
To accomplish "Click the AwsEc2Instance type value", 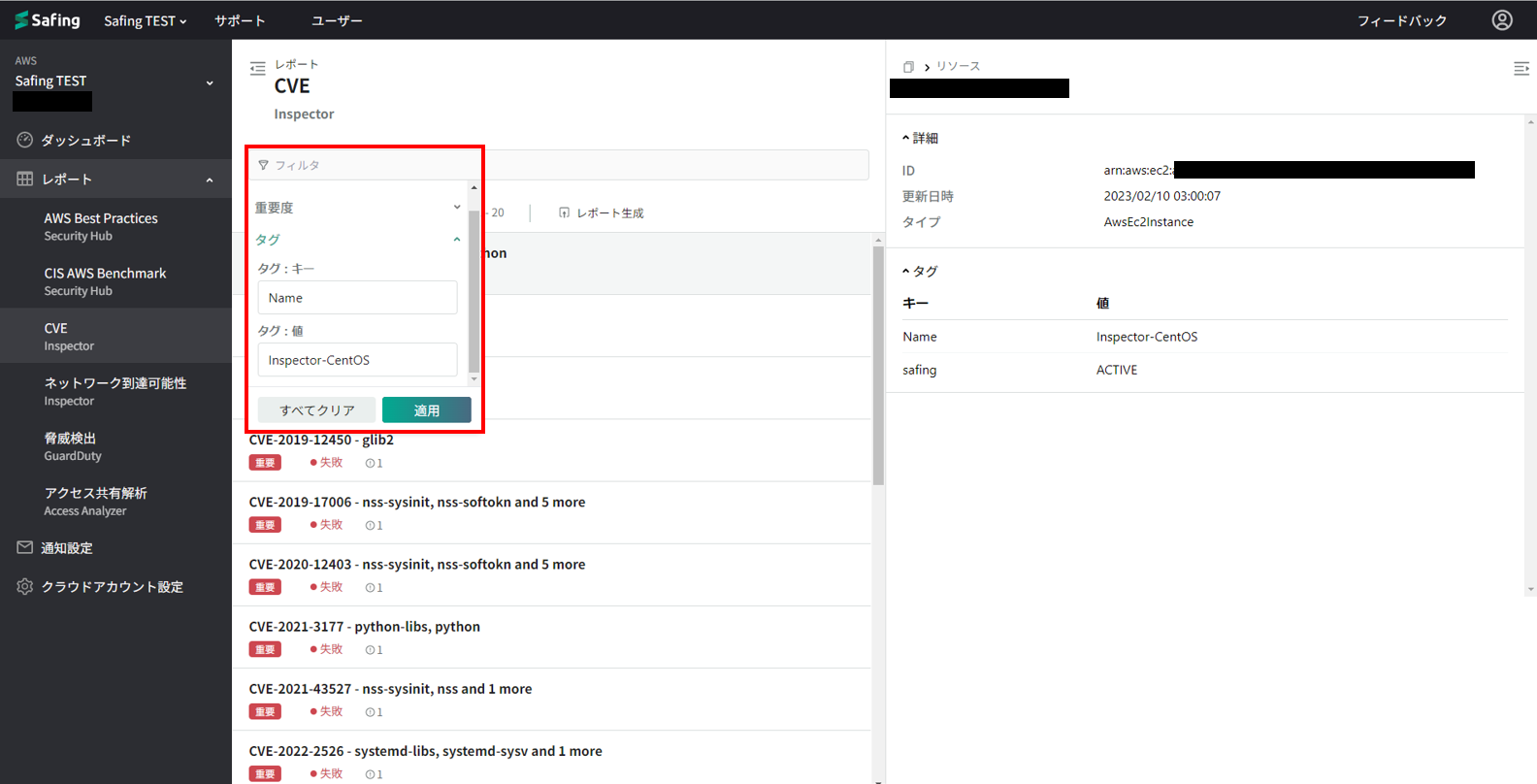I will tap(1148, 222).
